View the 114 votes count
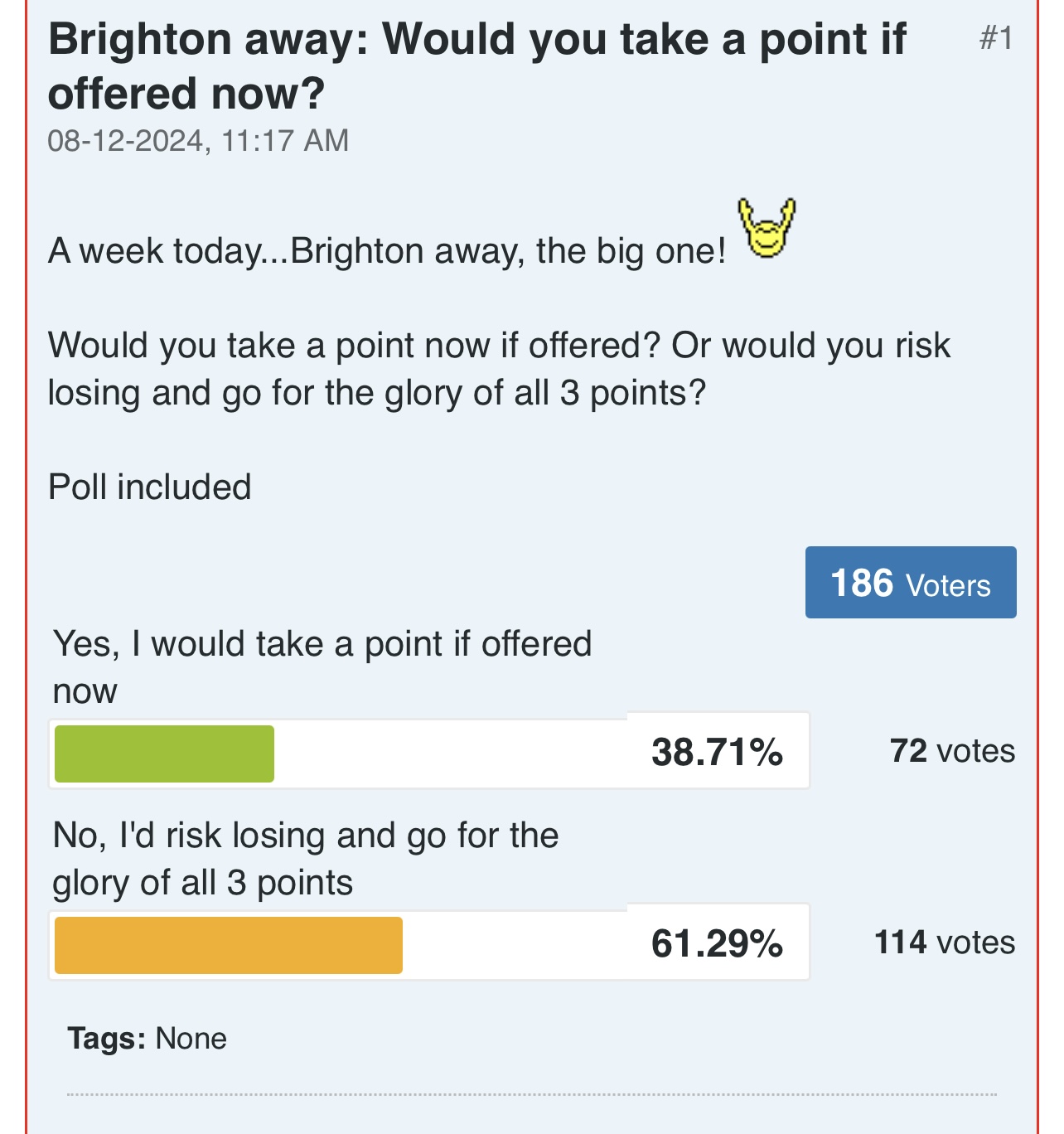This screenshot has height=1134, width=1064. click(945, 943)
